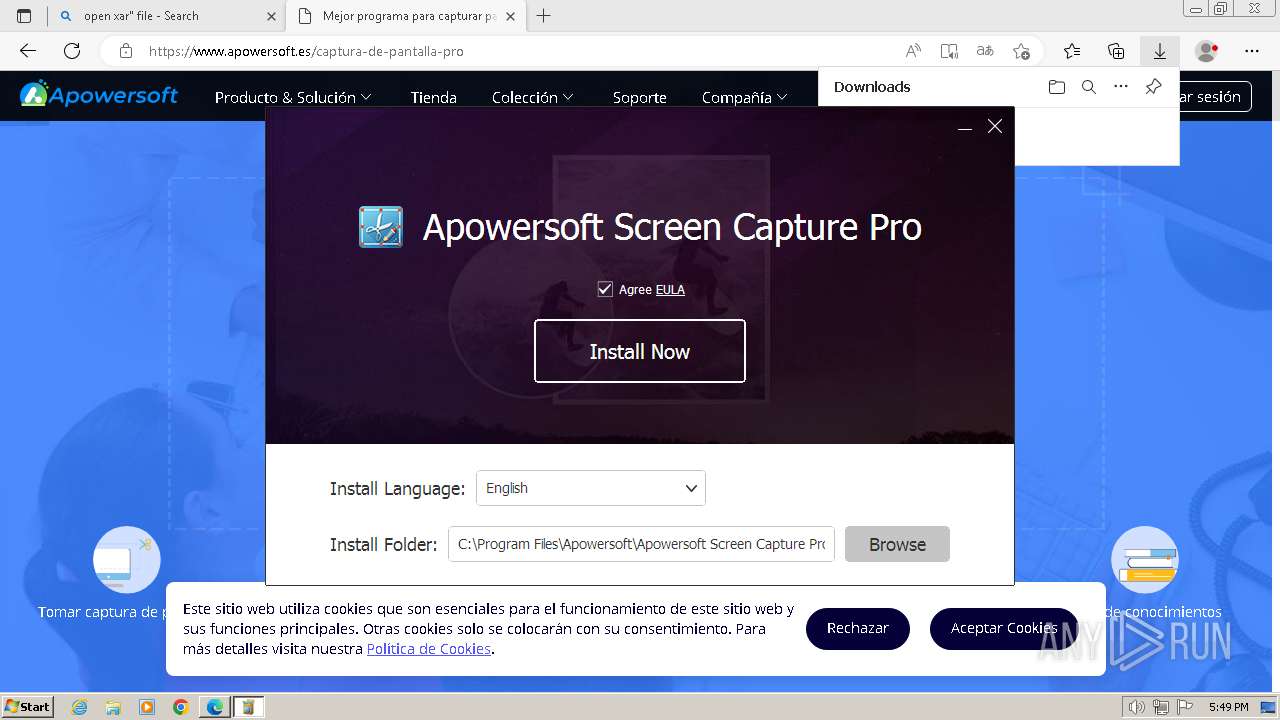This screenshot has height=720, width=1280.
Task: Open the Install Language dropdown
Action: [x=591, y=488]
